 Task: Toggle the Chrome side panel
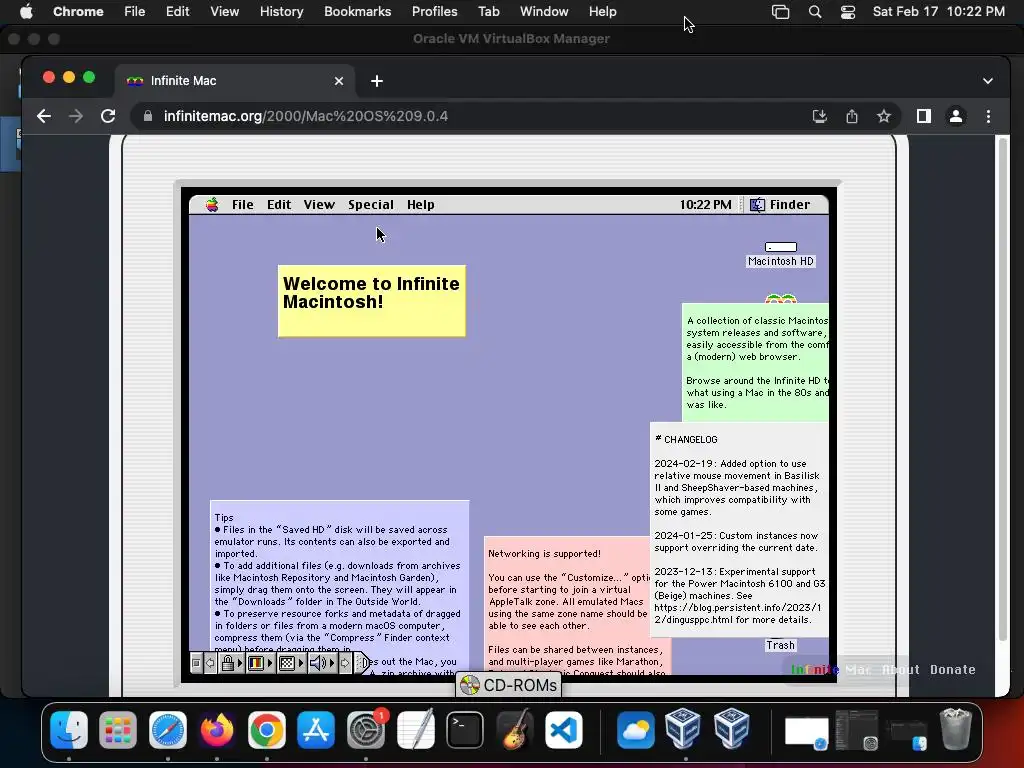pyautogui.click(x=923, y=116)
